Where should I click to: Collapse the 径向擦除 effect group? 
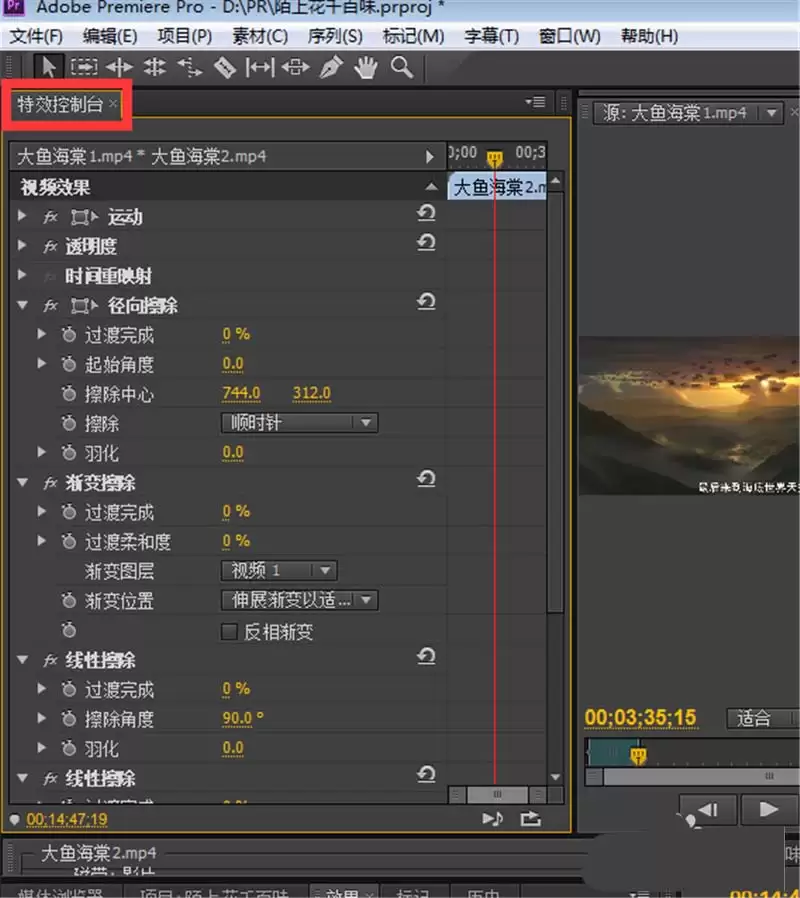23,306
